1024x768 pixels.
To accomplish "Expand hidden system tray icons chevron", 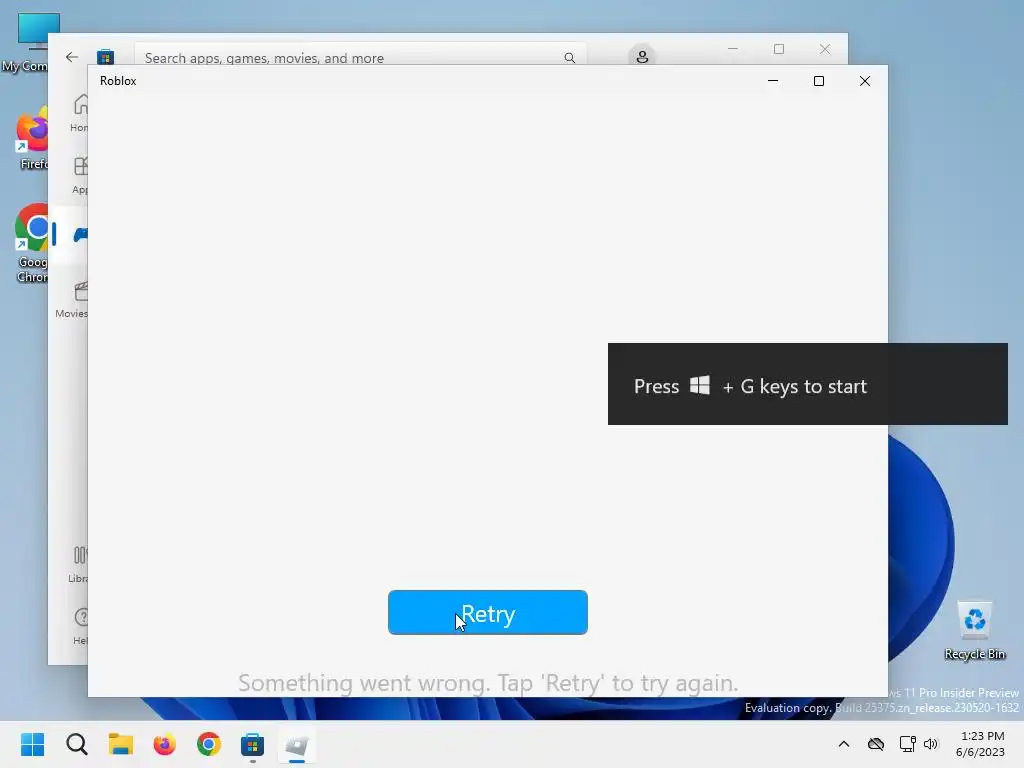I will 844,744.
